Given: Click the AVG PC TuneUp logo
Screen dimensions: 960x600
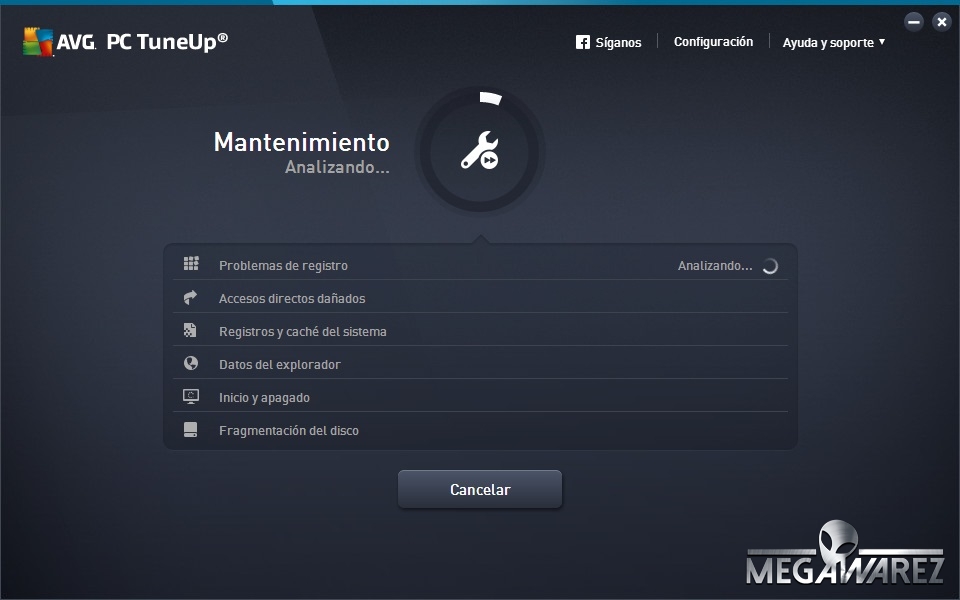Looking at the screenshot, I should click(125, 41).
